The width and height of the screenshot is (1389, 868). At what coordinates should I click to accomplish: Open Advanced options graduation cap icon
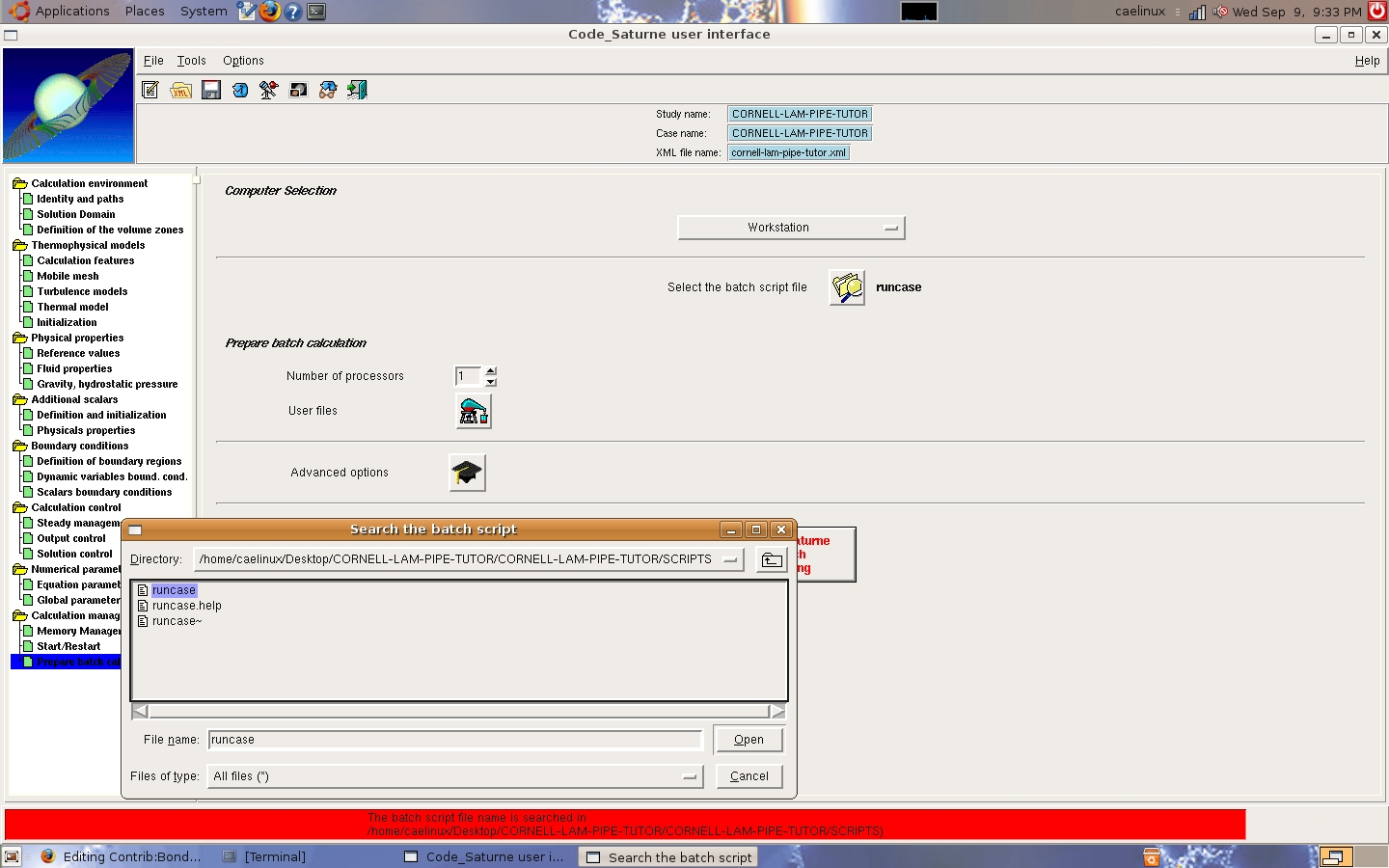[x=467, y=473]
